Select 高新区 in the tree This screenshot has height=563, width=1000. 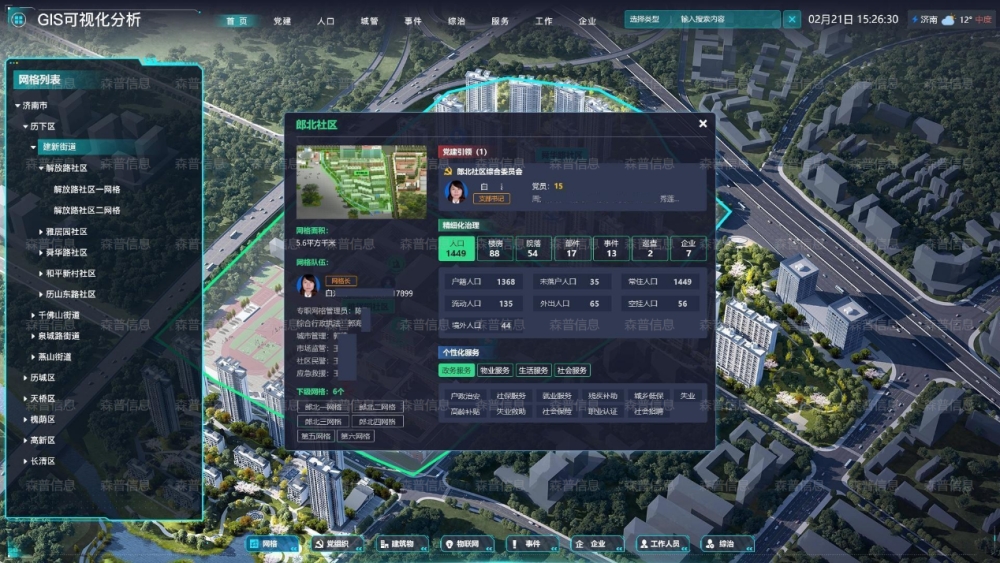click(43, 440)
